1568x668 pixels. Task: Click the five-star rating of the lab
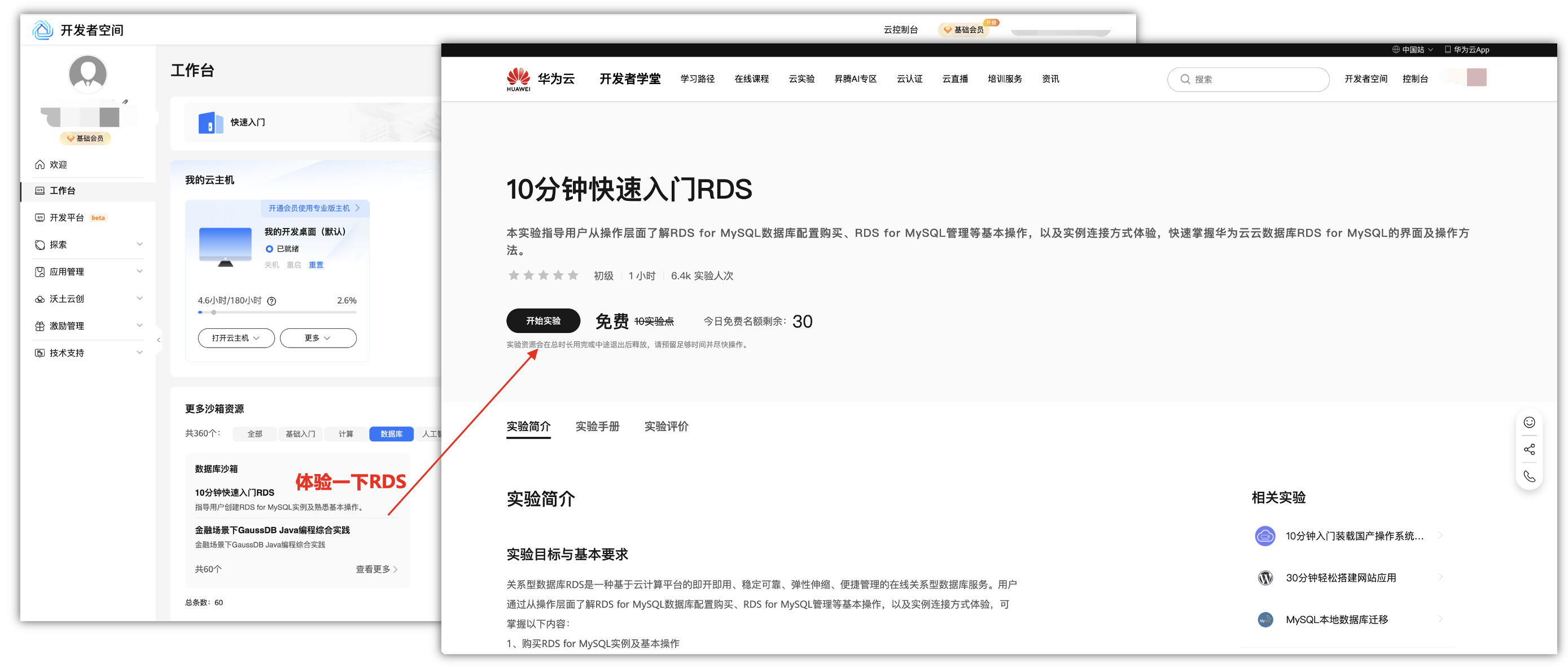pyautogui.click(x=543, y=275)
